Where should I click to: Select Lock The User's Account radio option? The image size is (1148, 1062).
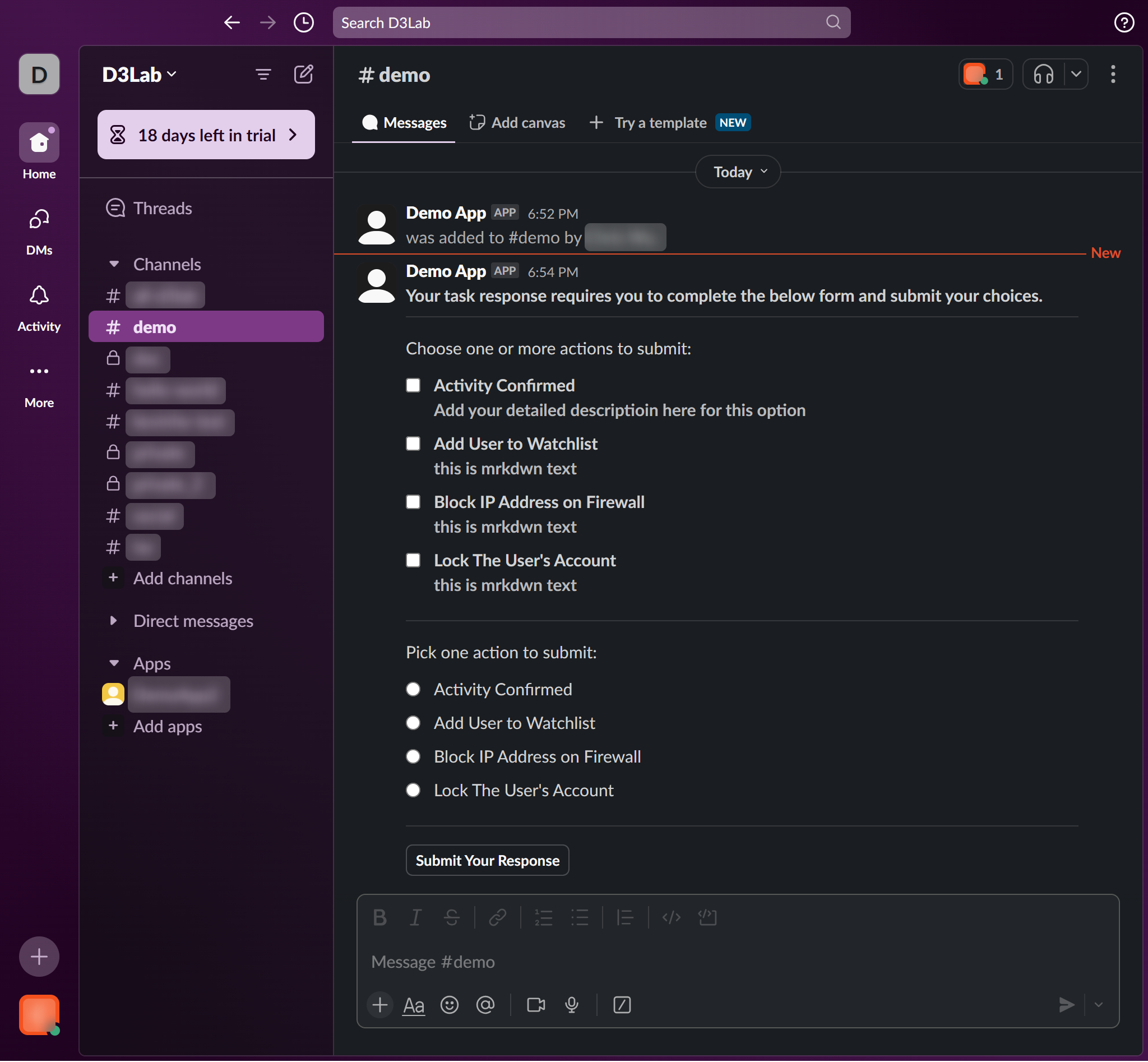pos(413,790)
